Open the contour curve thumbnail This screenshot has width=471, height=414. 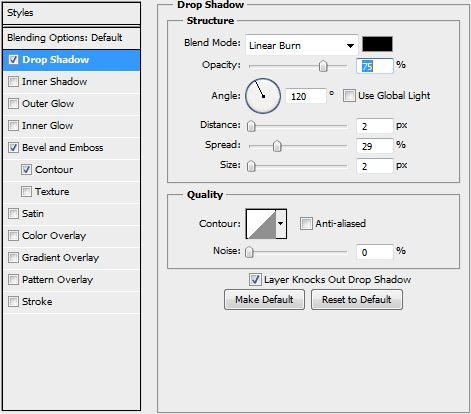point(261,224)
